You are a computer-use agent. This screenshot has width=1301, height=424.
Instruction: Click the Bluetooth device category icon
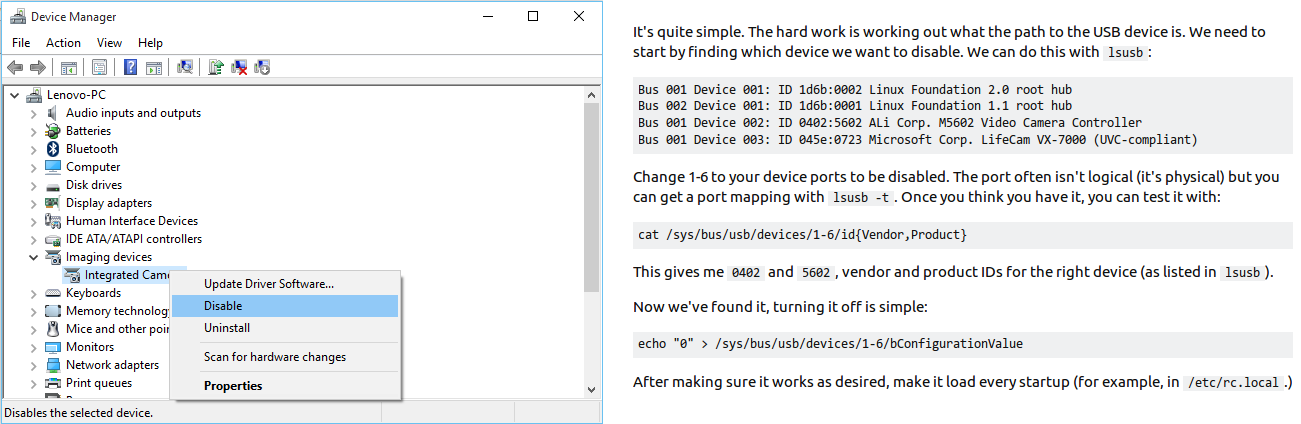pos(54,149)
